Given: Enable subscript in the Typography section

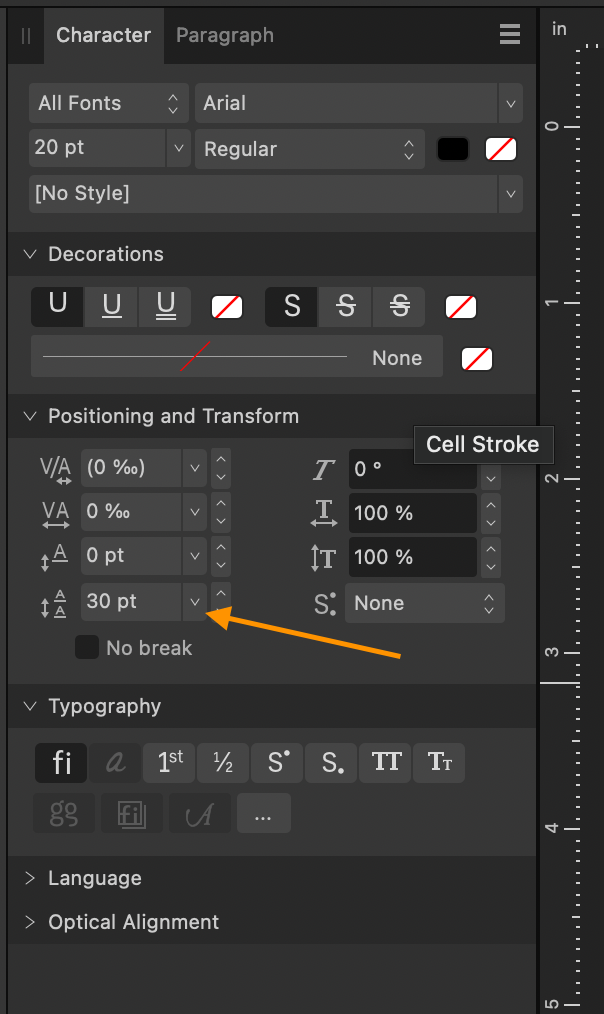Looking at the screenshot, I should (x=330, y=762).
